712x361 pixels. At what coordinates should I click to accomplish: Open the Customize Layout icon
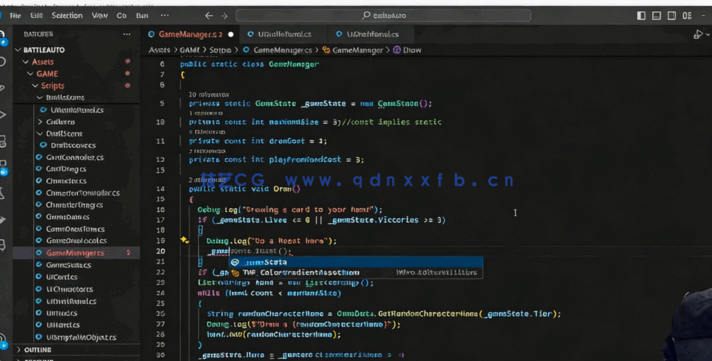[687, 15]
